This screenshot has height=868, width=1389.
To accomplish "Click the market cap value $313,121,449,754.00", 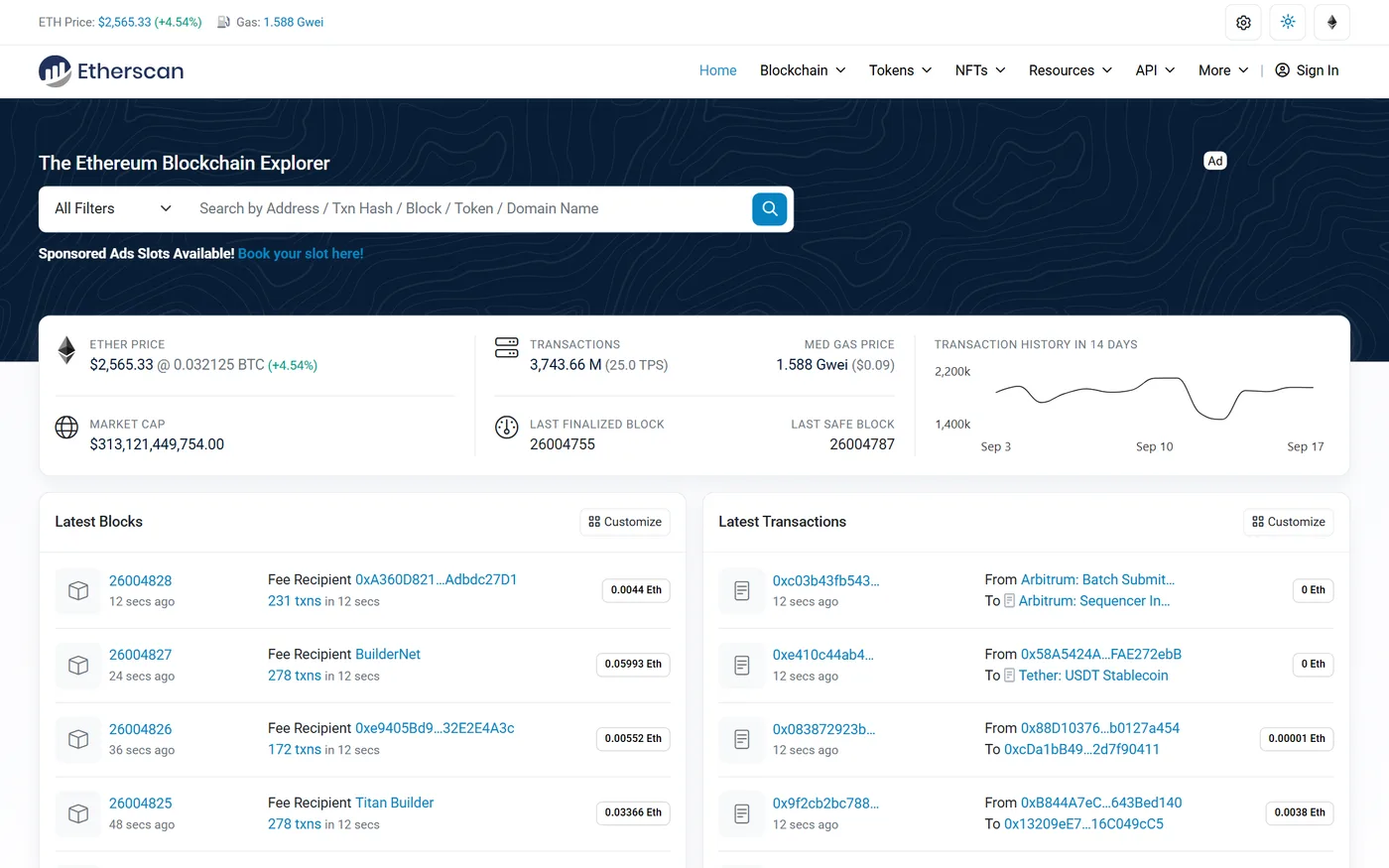I will (x=157, y=444).
